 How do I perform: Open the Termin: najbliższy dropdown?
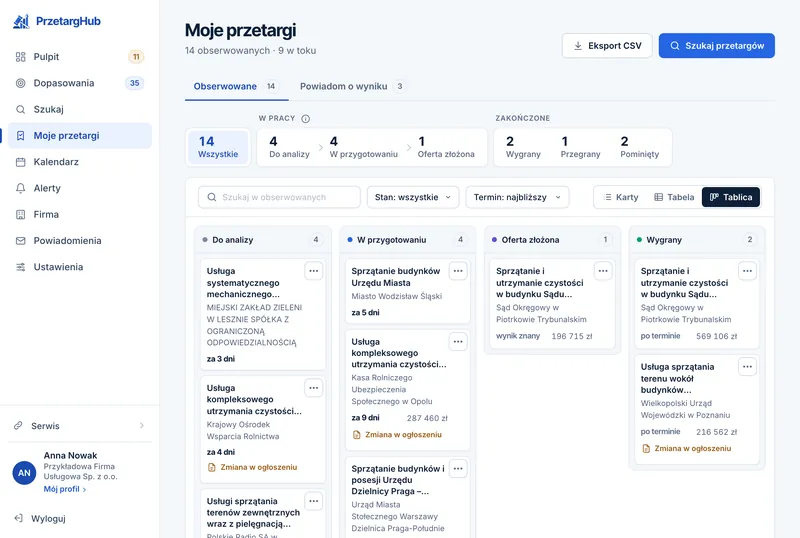coord(517,197)
